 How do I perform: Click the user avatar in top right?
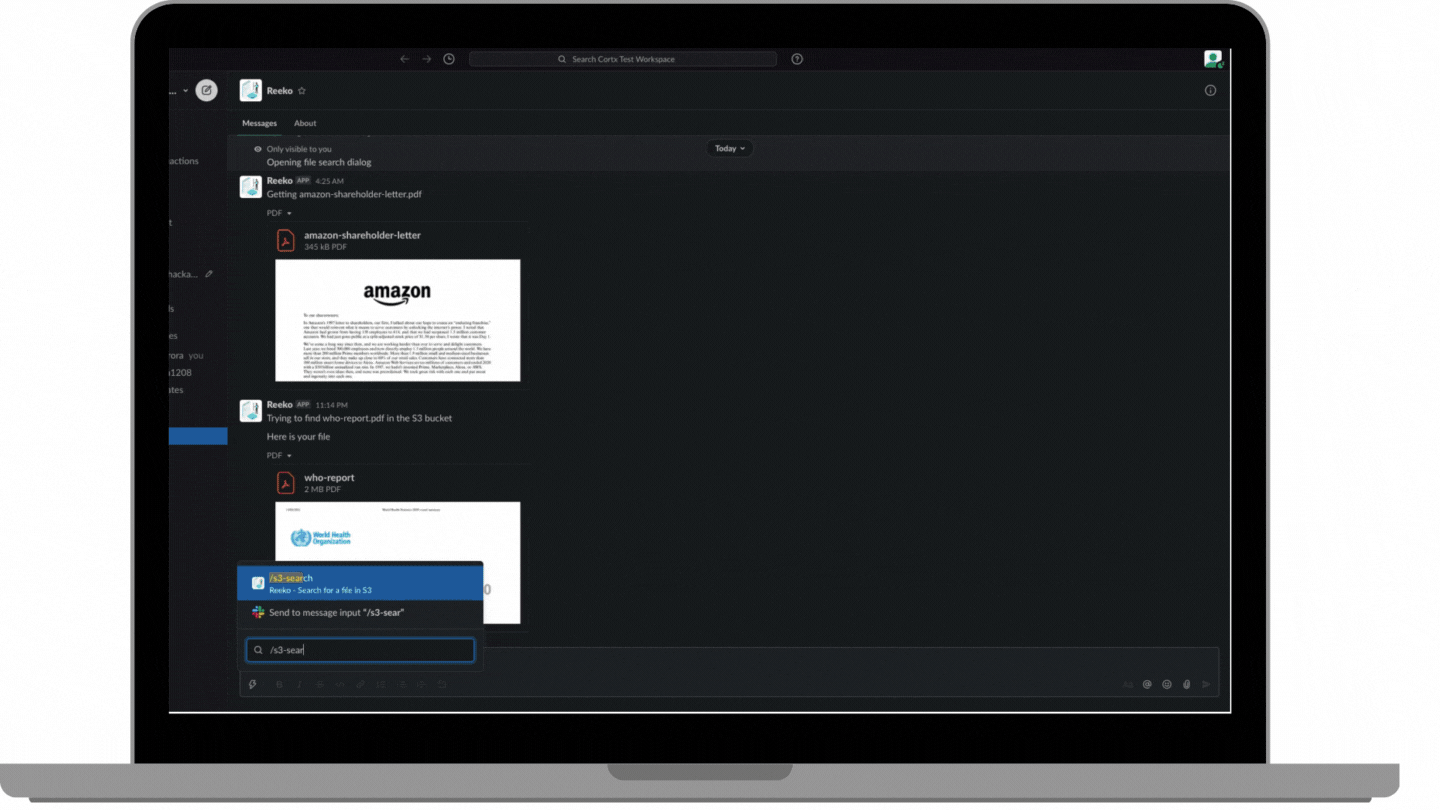1213,59
